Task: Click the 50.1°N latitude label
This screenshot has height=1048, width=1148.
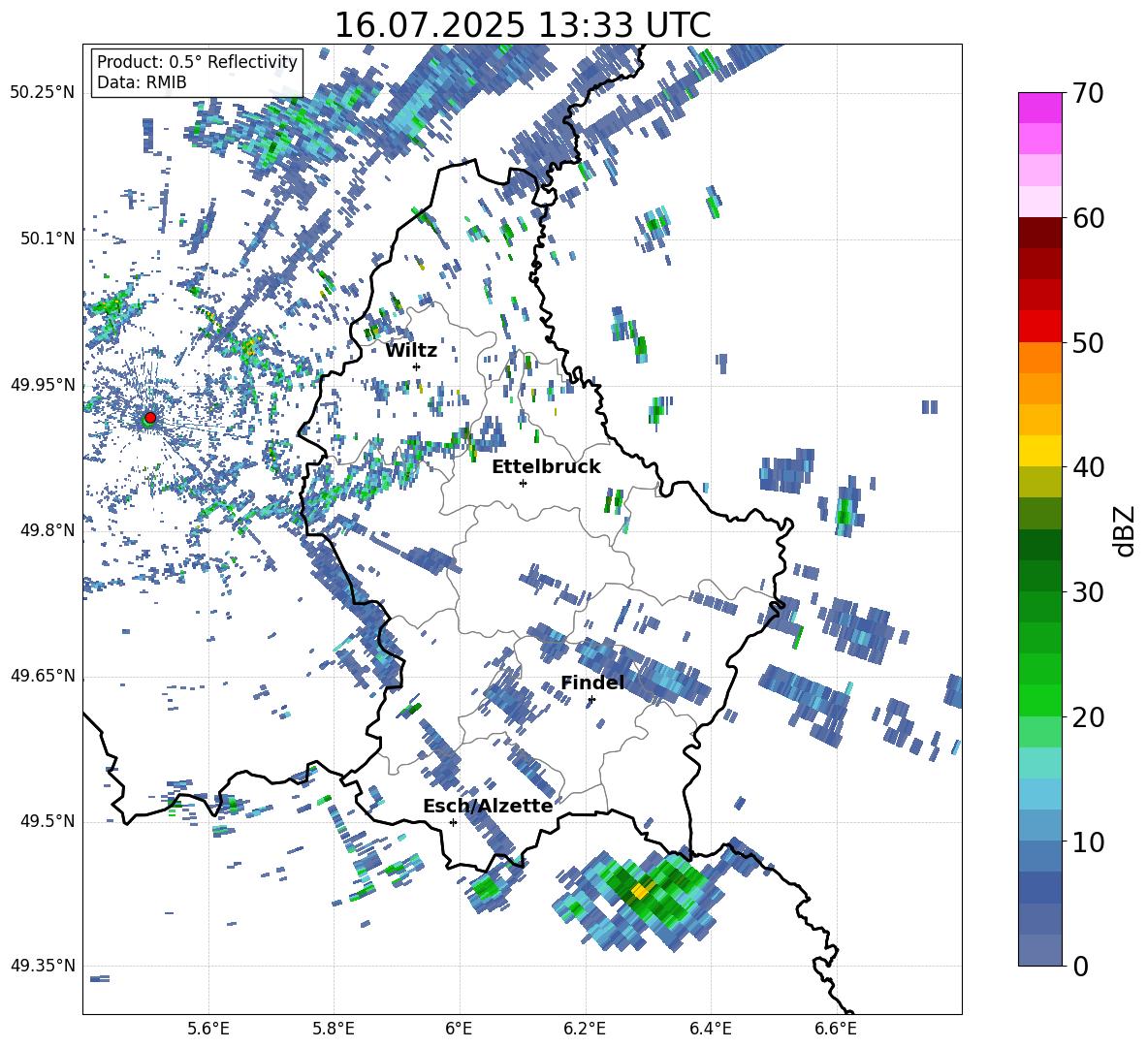Action: tap(47, 238)
